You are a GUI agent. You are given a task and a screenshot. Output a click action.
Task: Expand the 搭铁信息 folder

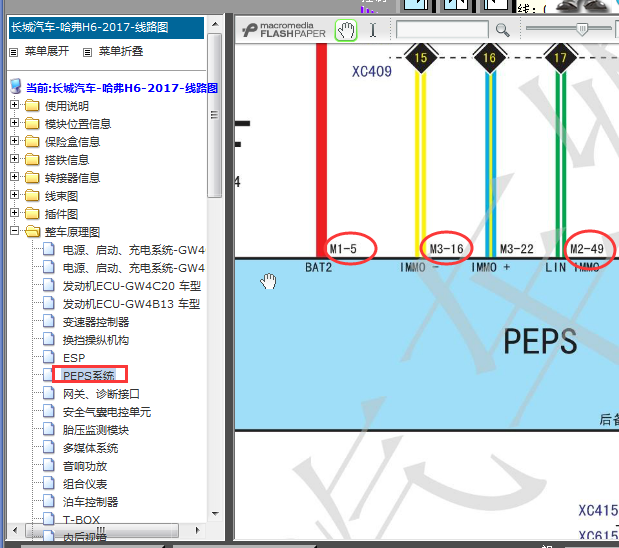[14, 159]
